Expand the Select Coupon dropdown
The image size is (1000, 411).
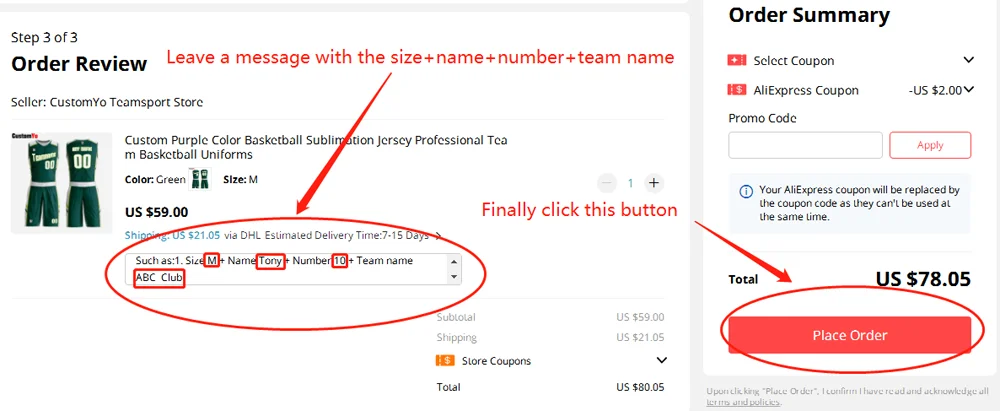click(x=968, y=60)
